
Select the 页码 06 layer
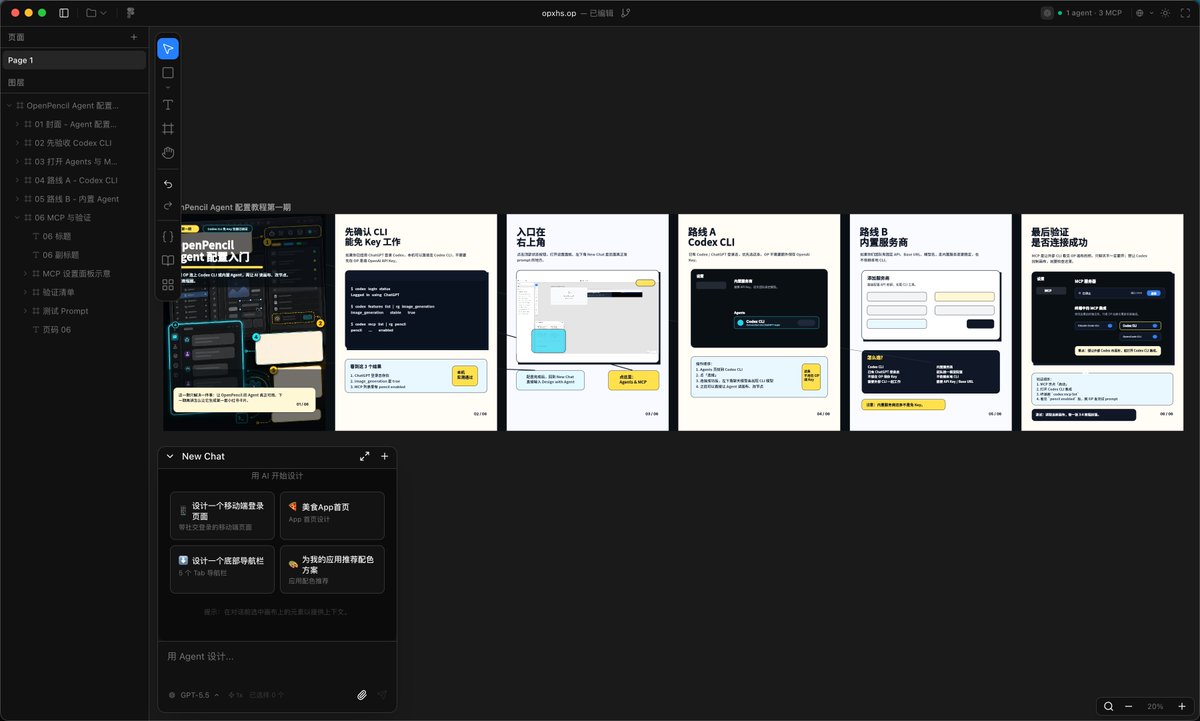pos(75,329)
